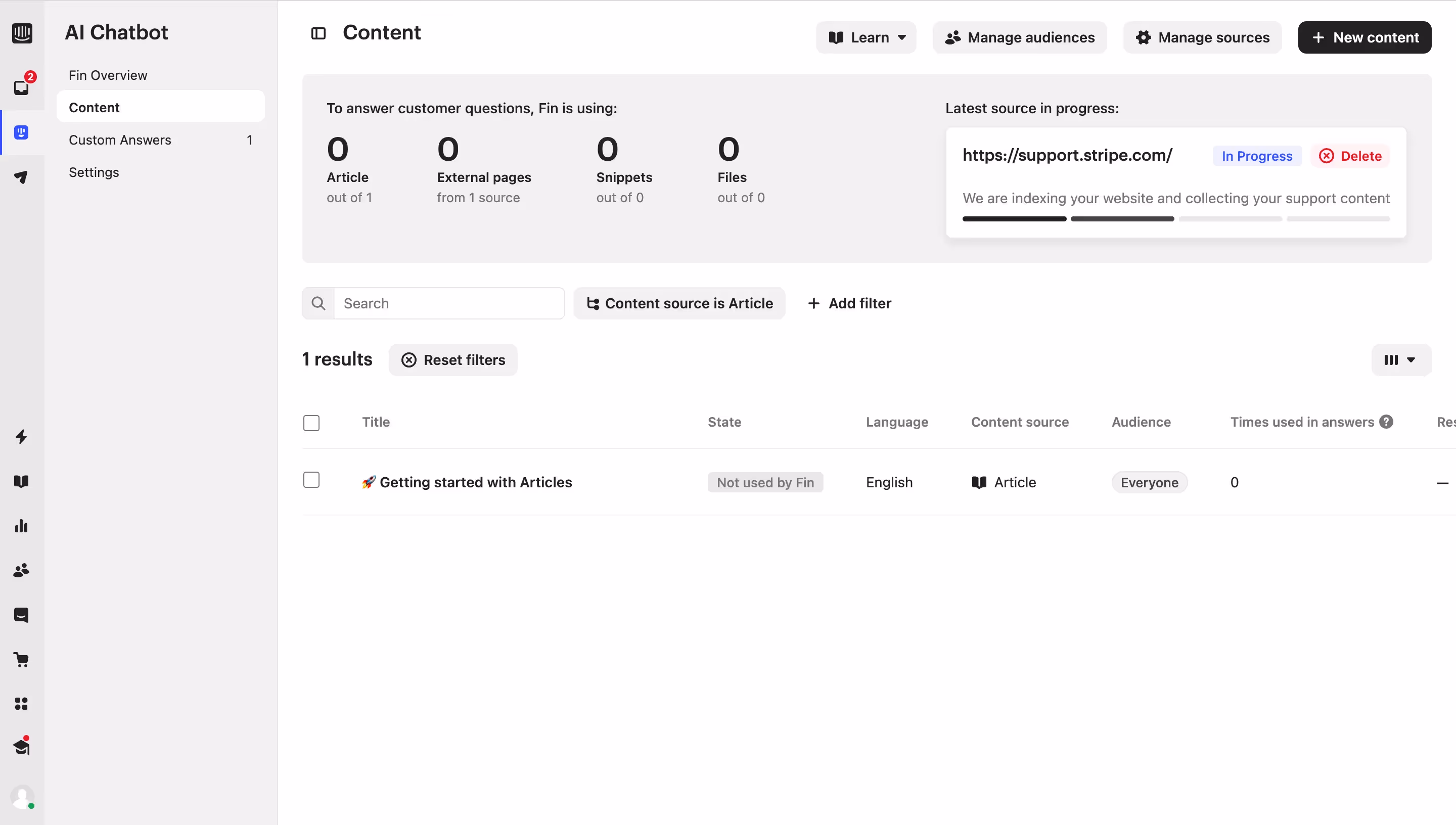The width and height of the screenshot is (1456, 825).
Task: Delete the support.stripe.com source in progress
Action: pyautogui.click(x=1350, y=155)
